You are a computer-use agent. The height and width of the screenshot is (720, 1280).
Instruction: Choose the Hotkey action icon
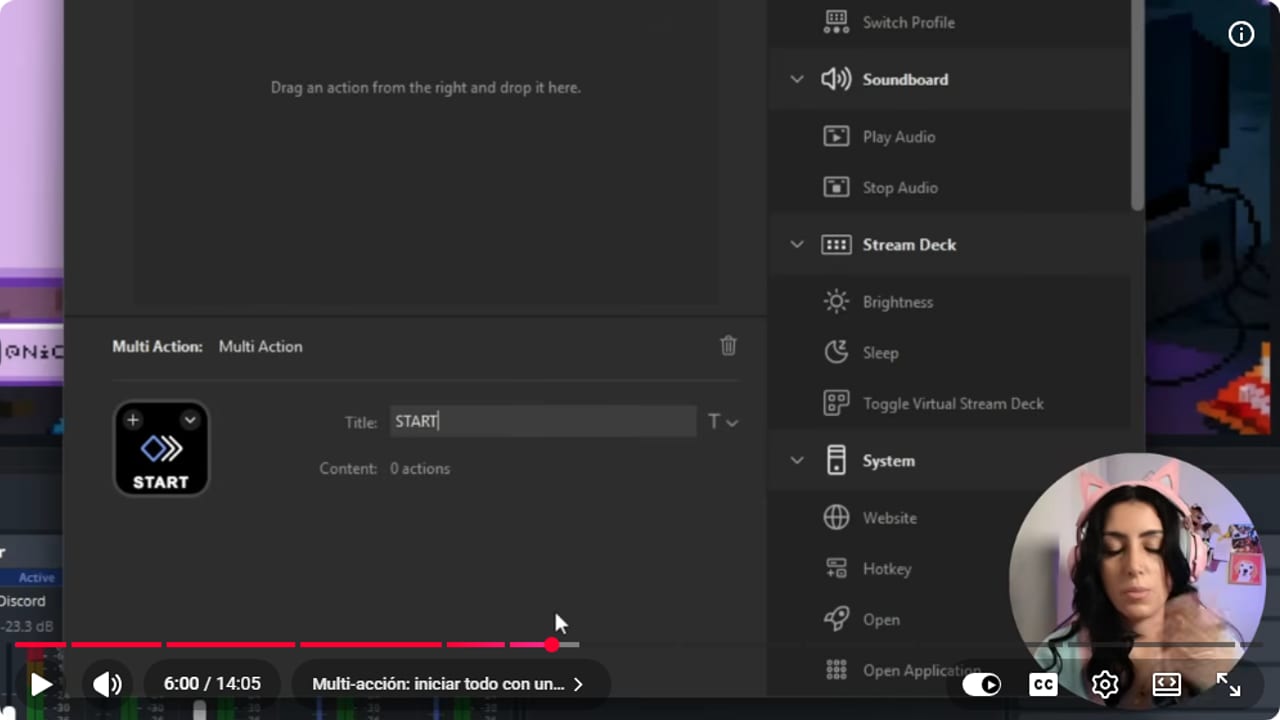point(836,568)
